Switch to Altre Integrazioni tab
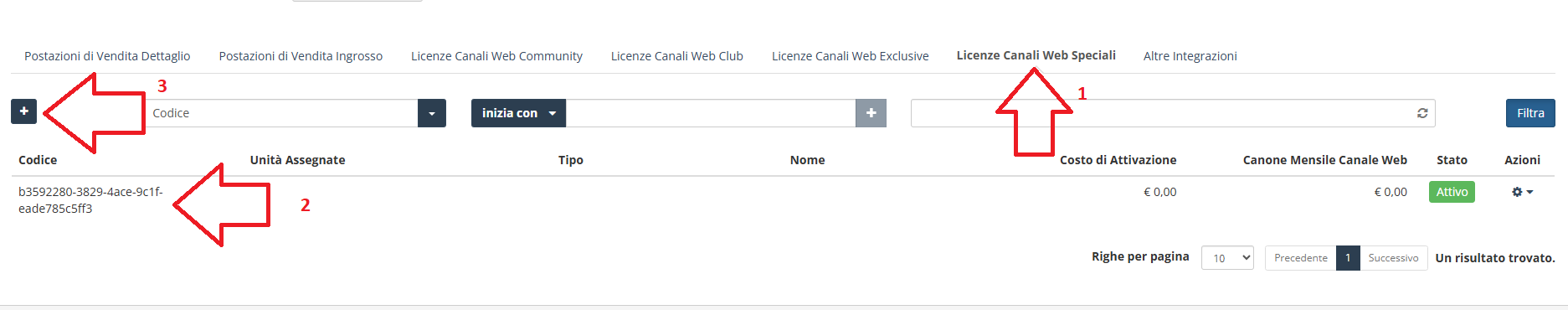The height and width of the screenshot is (310, 1568). pos(1190,56)
